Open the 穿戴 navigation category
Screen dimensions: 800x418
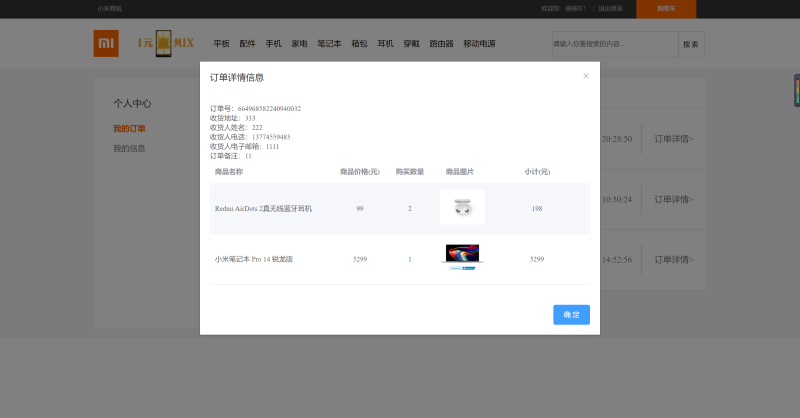point(412,44)
